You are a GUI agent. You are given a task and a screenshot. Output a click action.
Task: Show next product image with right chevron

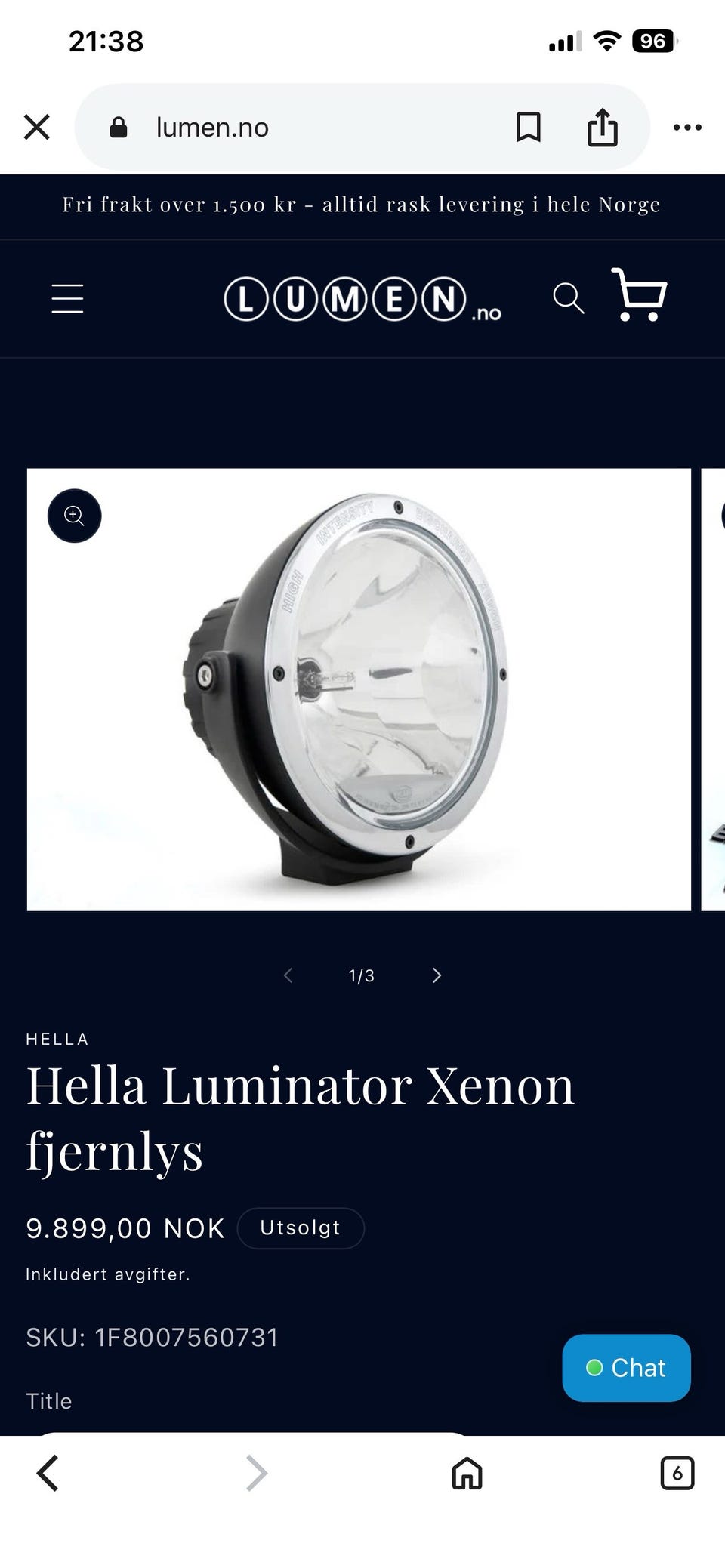(437, 975)
